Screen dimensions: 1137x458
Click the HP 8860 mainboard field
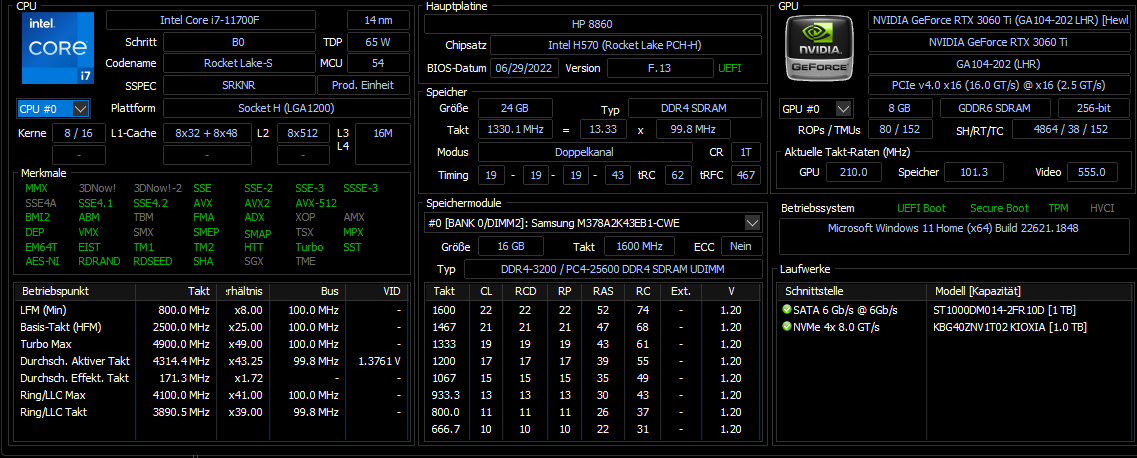pyautogui.click(x=592, y=24)
